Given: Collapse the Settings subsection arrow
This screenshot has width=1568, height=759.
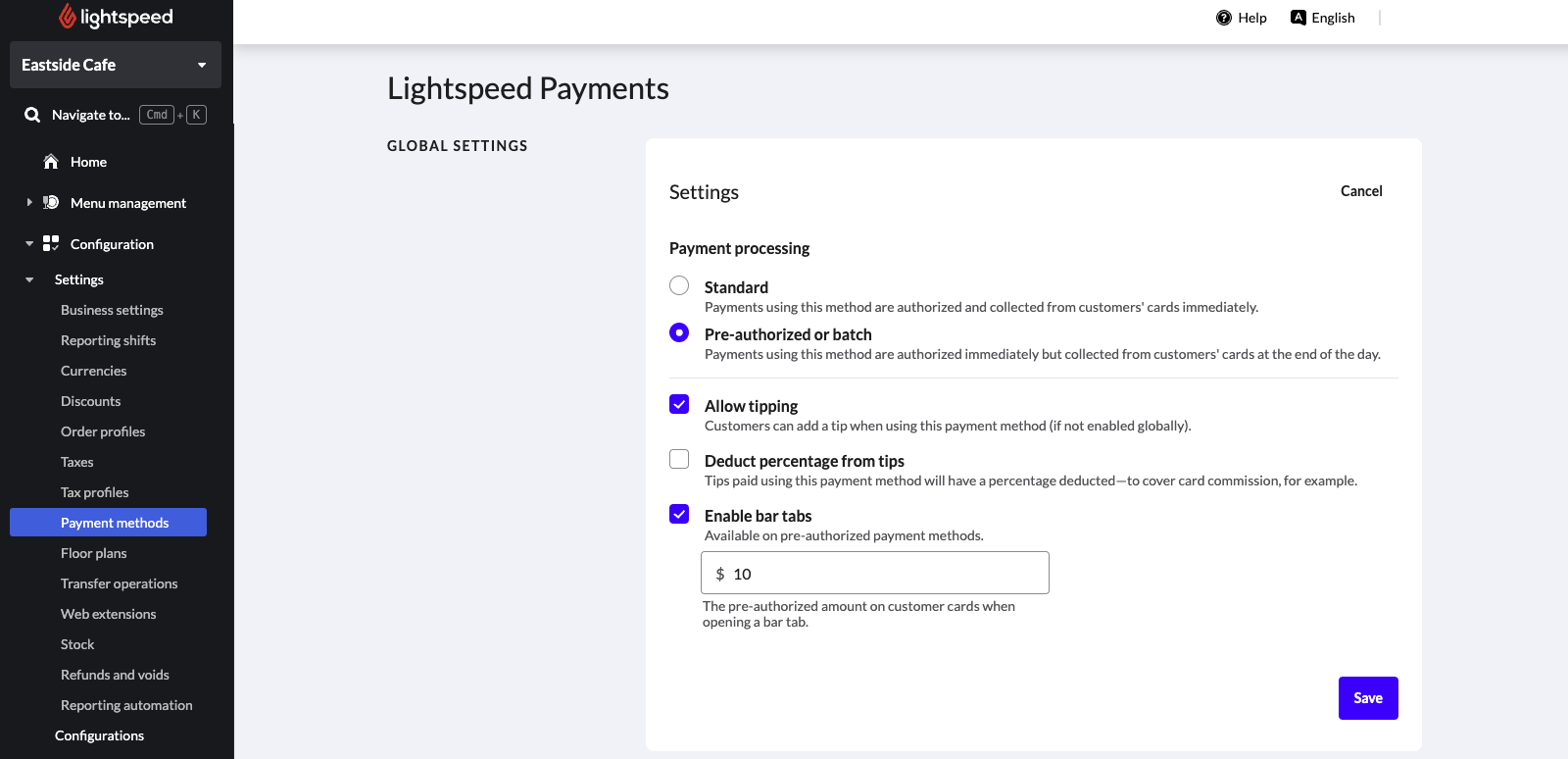Looking at the screenshot, I should 29,279.
